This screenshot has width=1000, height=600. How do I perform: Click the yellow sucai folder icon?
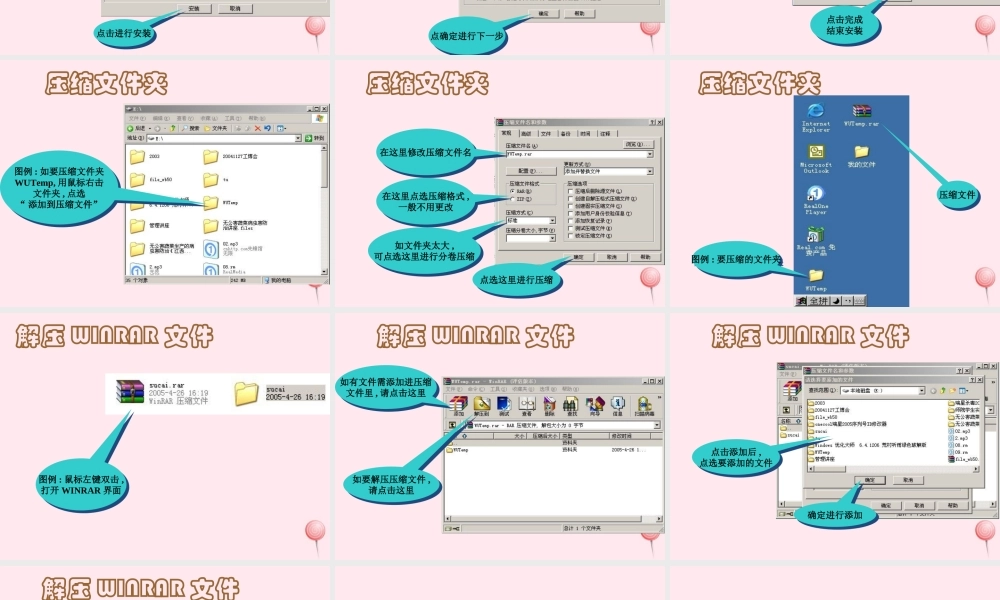tap(246, 393)
